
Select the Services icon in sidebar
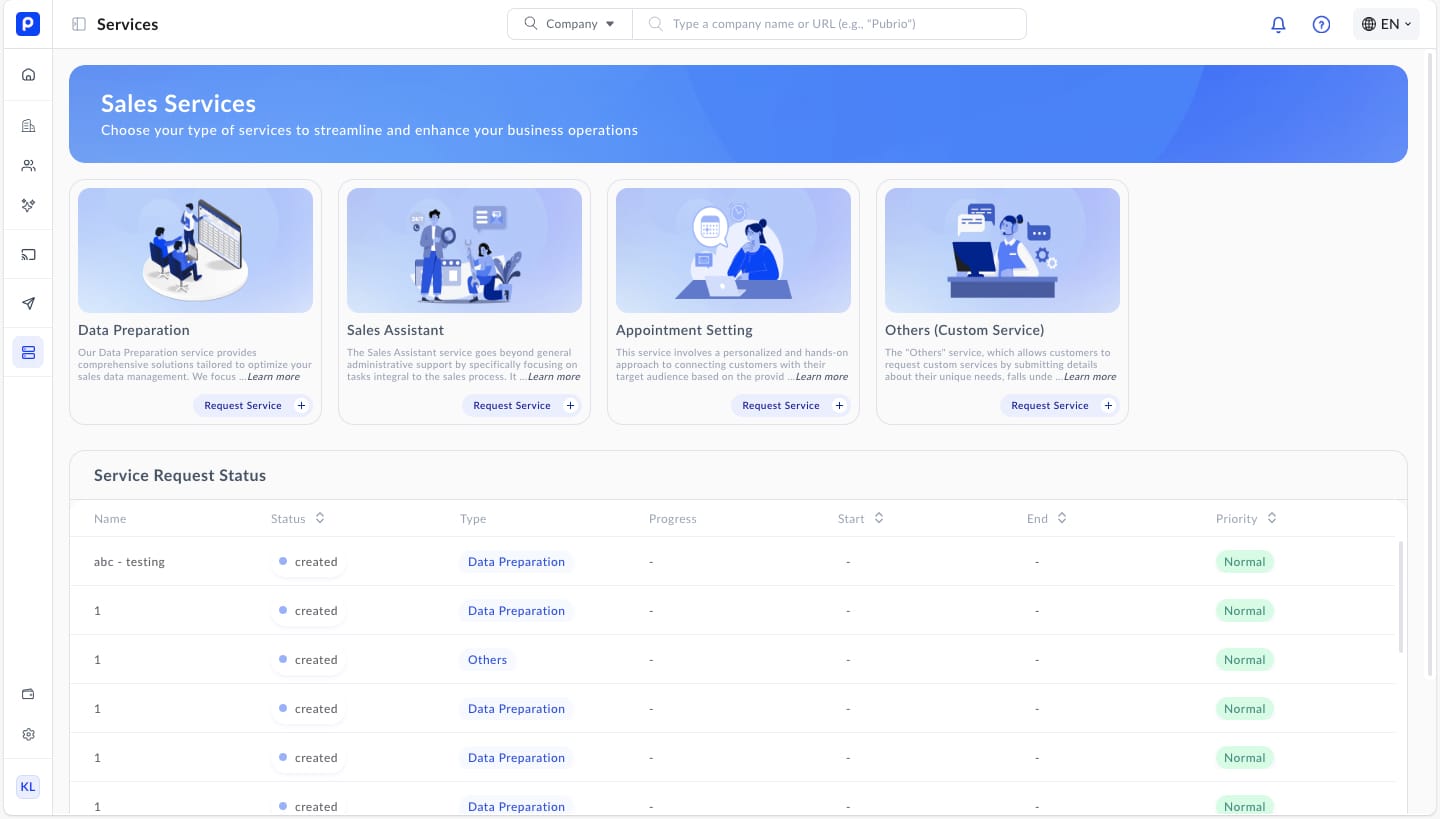point(28,352)
